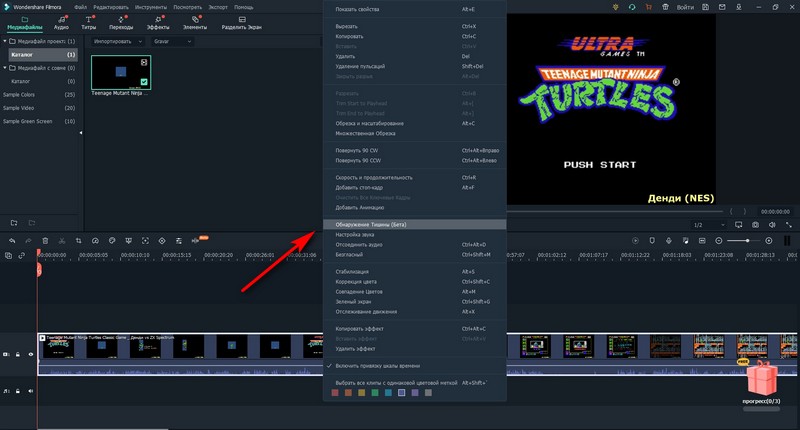Viewport: 800px width, 430px height.
Task: Open the edit adjustments sliders icon
Action: pos(179,240)
